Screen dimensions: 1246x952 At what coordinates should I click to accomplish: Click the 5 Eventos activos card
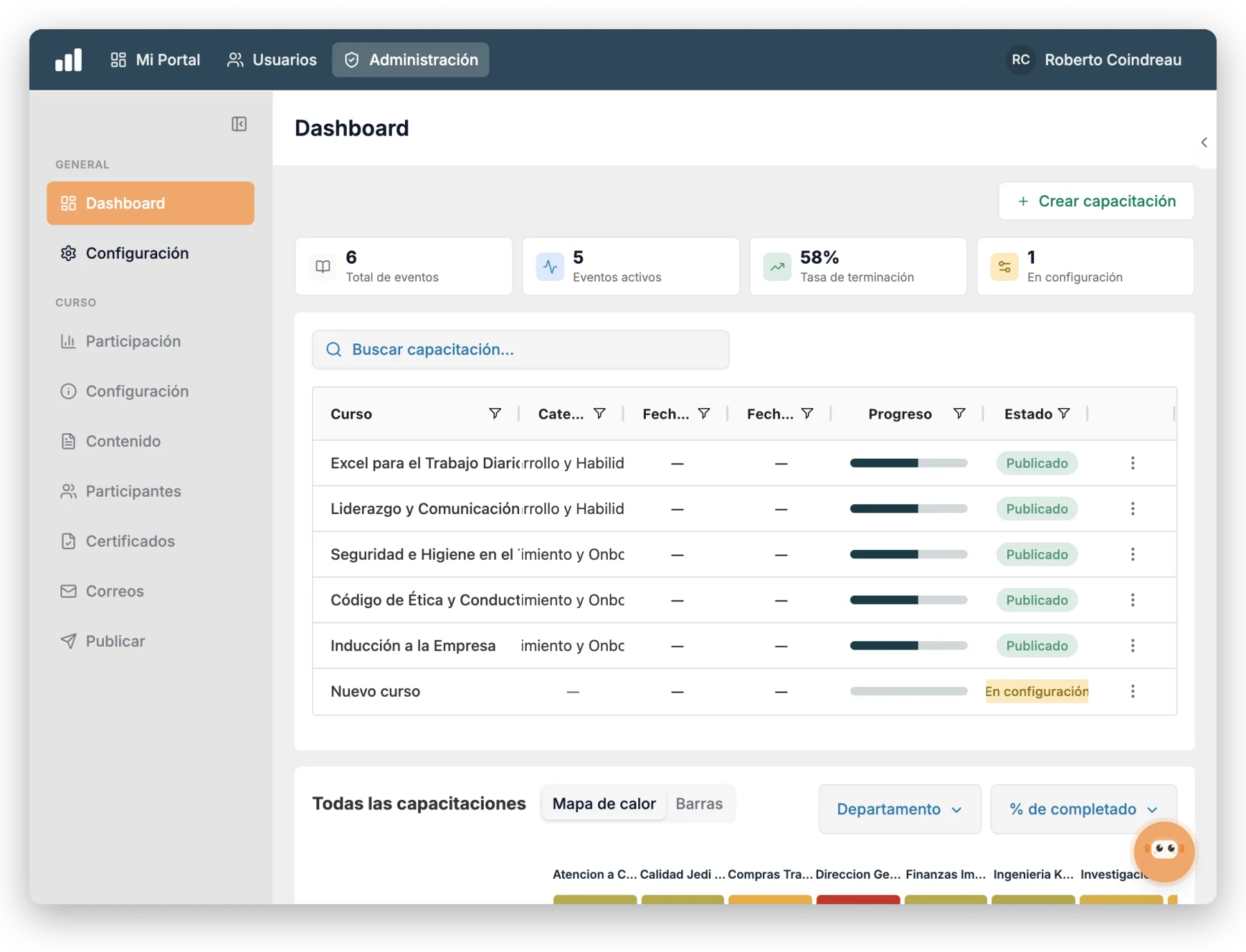click(x=631, y=266)
